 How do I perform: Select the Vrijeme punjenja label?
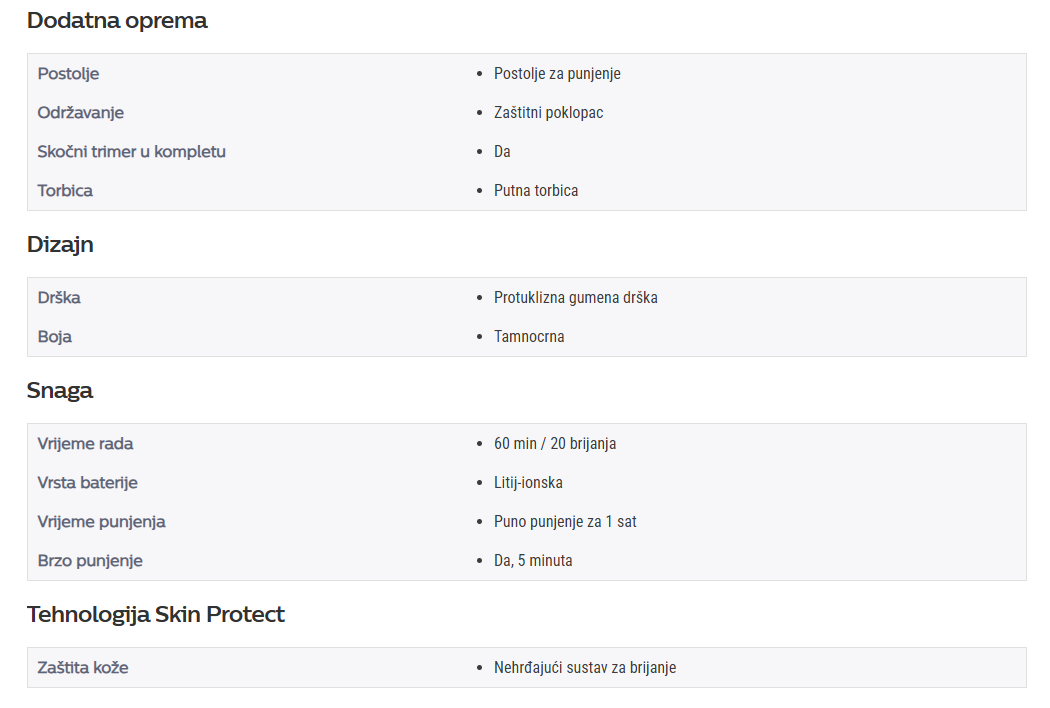coord(102,522)
